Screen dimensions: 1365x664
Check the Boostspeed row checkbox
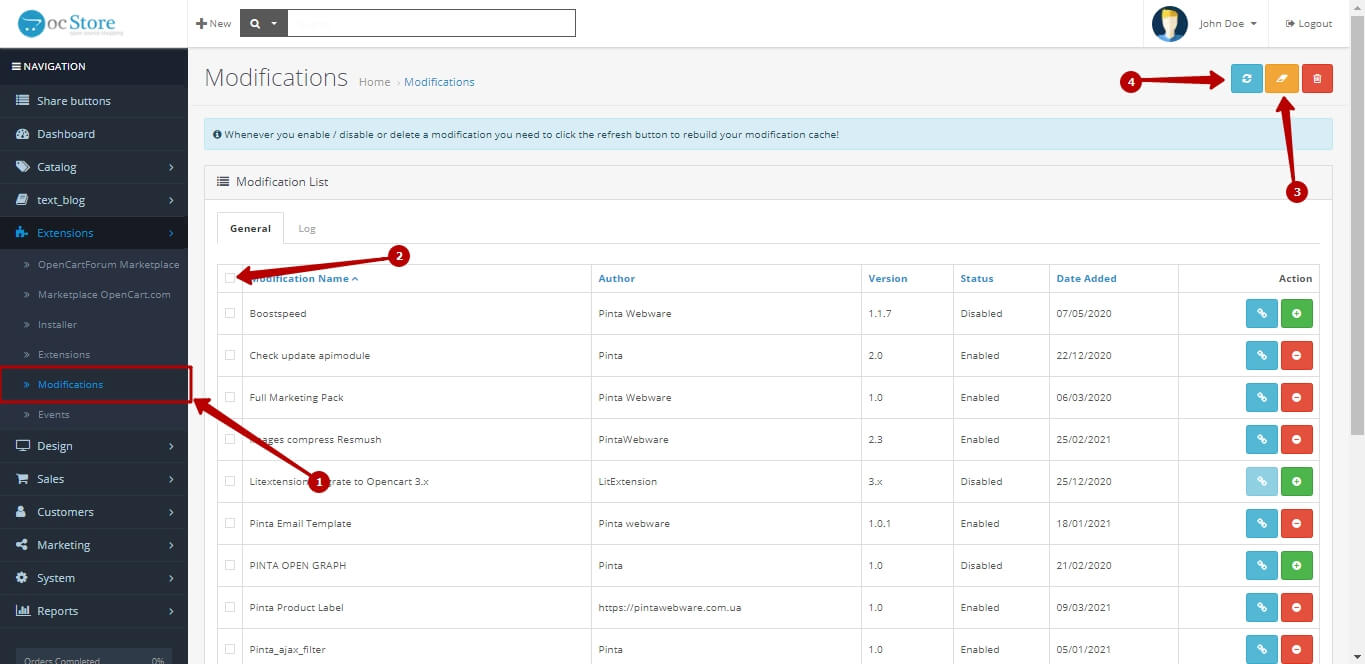[230, 313]
